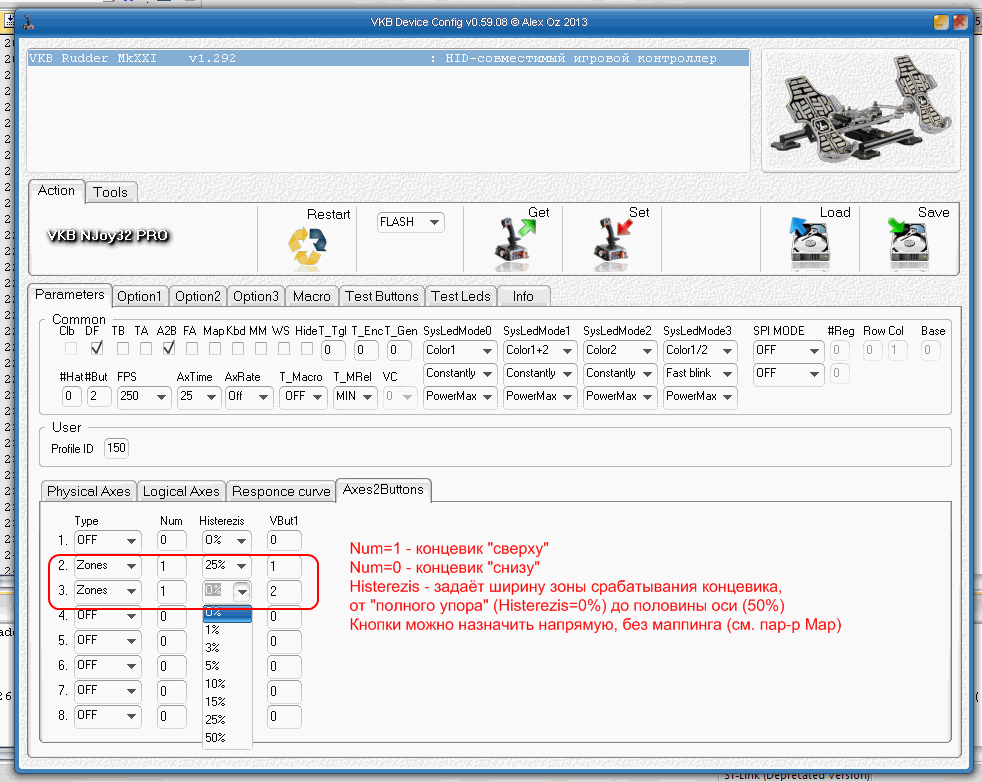Enable the TA checkbox
The height and width of the screenshot is (782, 982).
(146, 348)
